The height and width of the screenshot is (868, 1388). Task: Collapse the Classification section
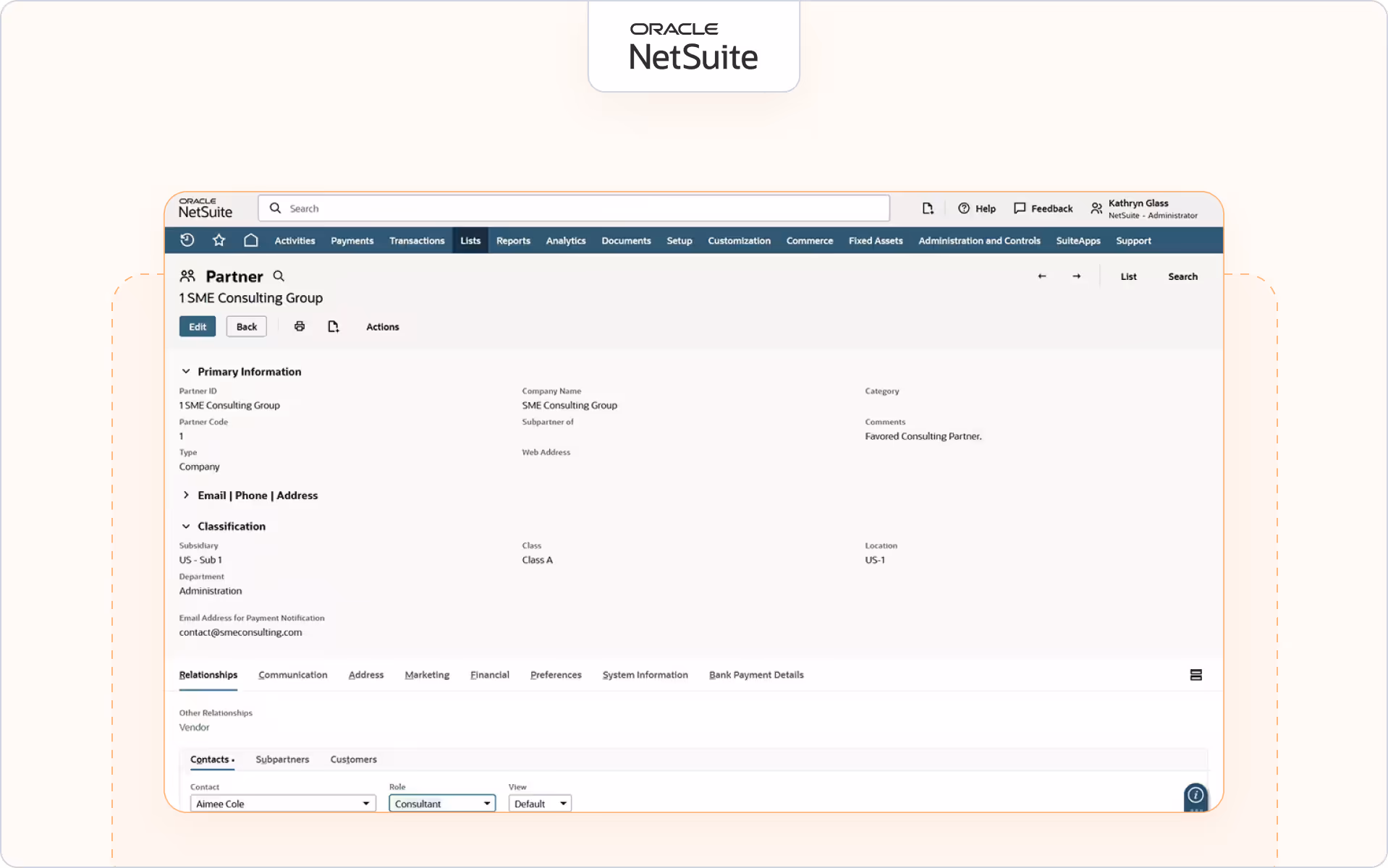click(x=186, y=527)
